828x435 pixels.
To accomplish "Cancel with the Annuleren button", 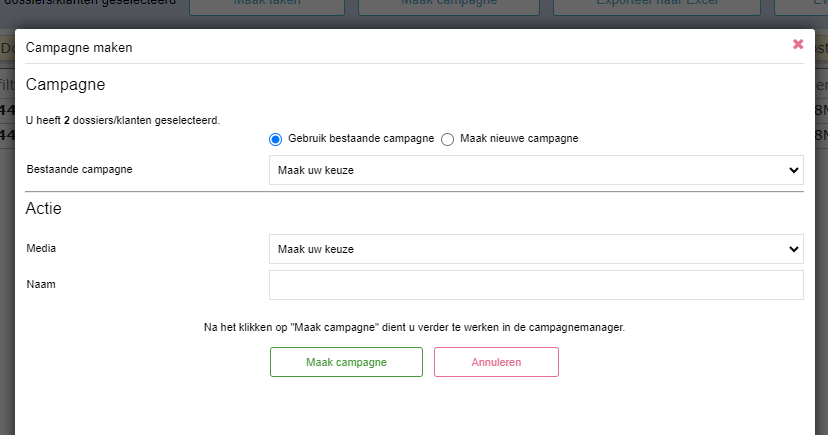I will pos(496,362).
